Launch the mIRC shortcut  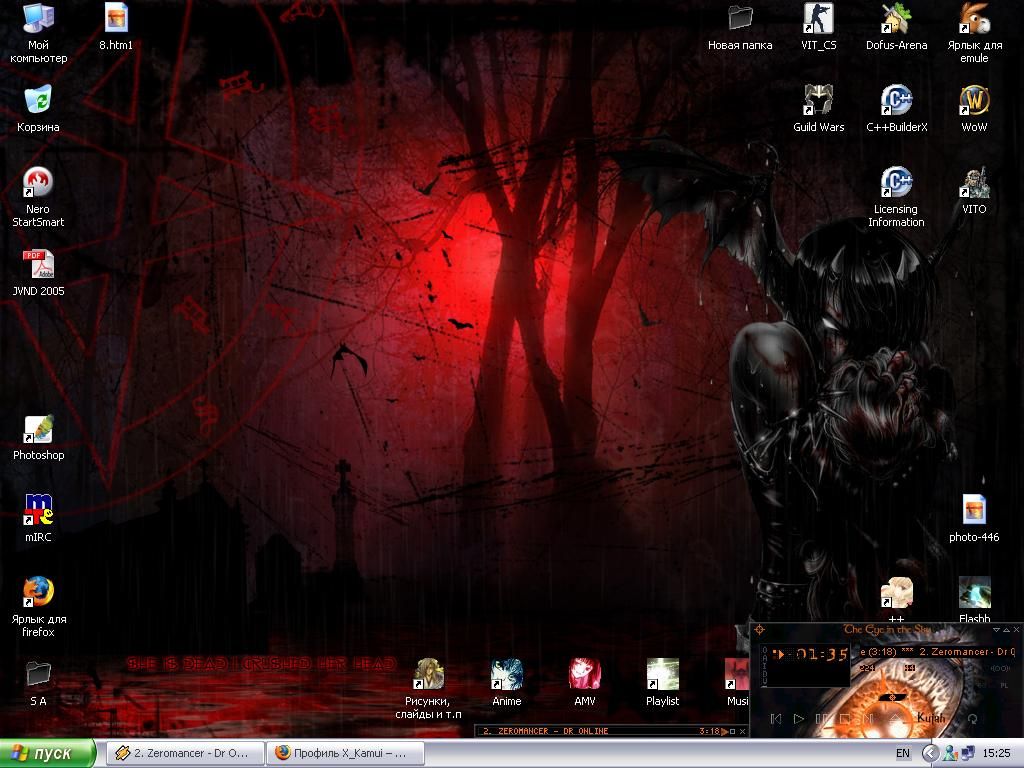pos(38,519)
